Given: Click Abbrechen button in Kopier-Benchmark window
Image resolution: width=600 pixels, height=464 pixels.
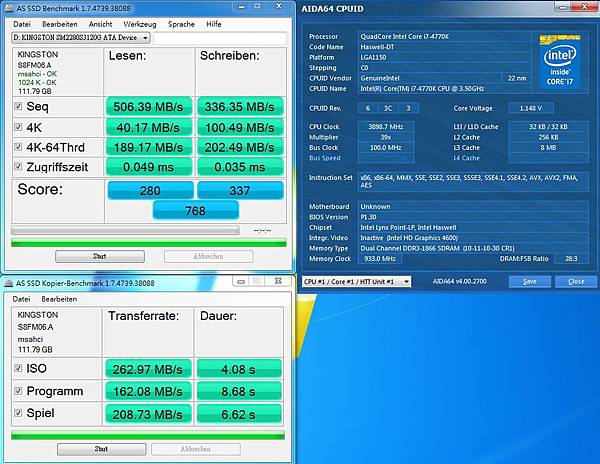Looking at the screenshot, I should [x=196, y=449].
